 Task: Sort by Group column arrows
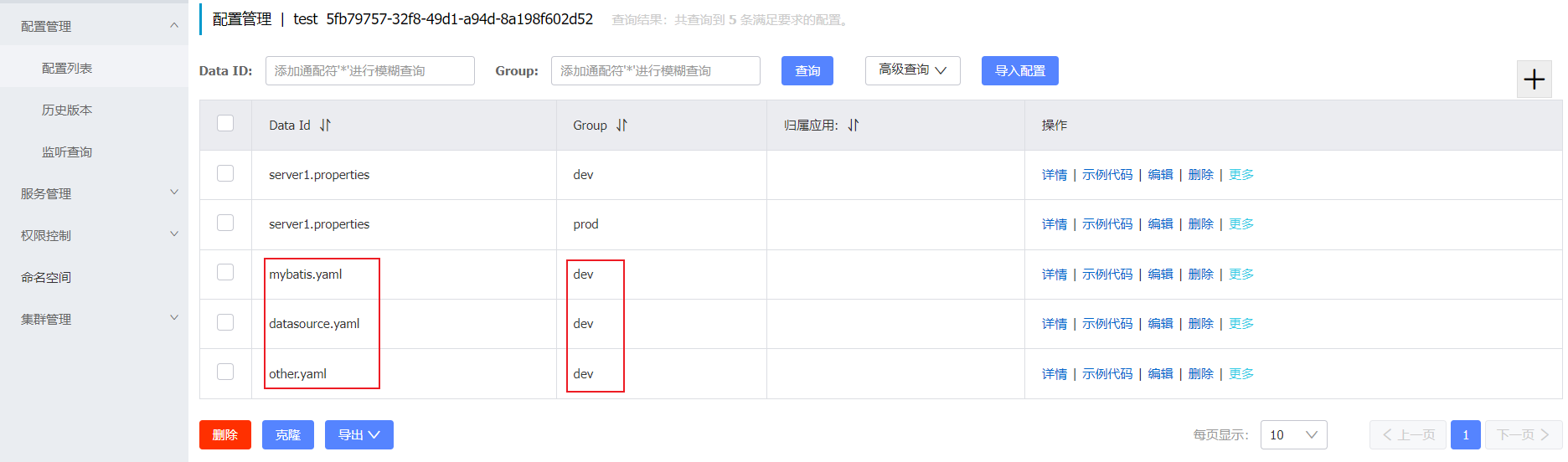tap(622, 126)
